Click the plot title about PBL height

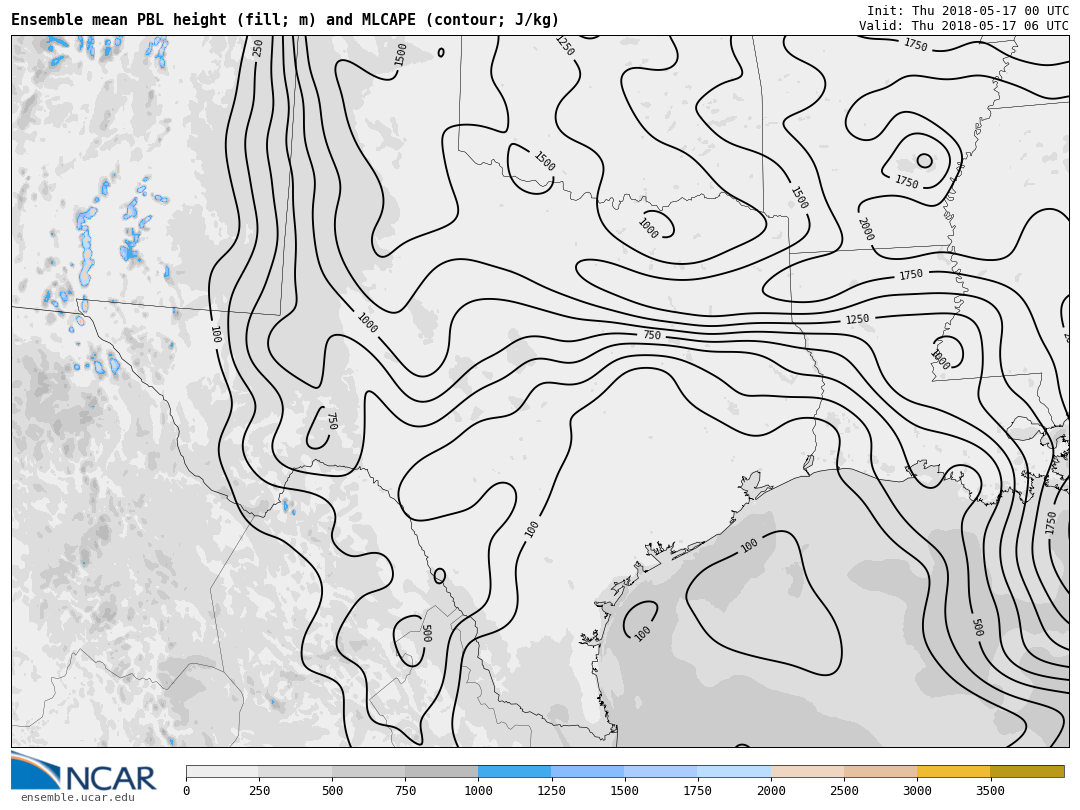click(x=285, y=20)
